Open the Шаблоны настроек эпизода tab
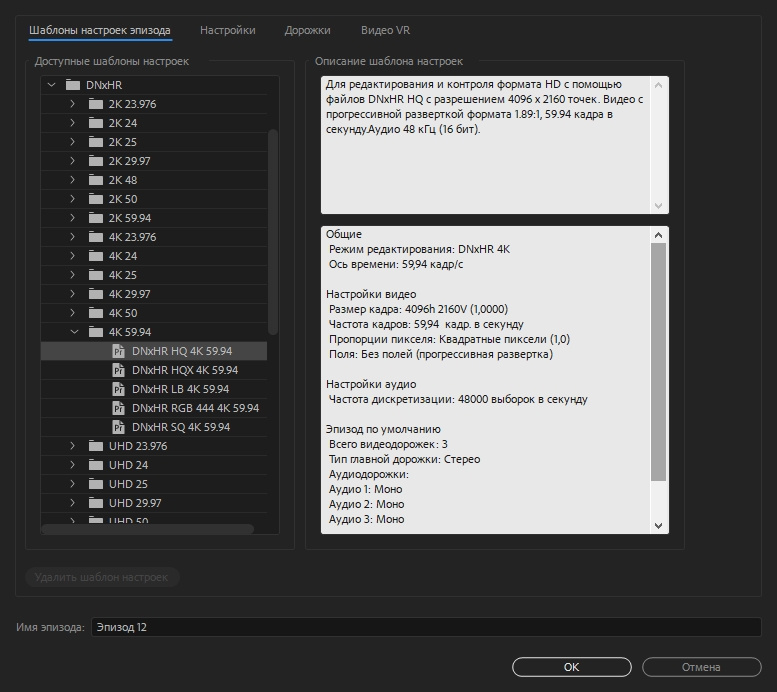777x692 pixels. pos(100,30)
